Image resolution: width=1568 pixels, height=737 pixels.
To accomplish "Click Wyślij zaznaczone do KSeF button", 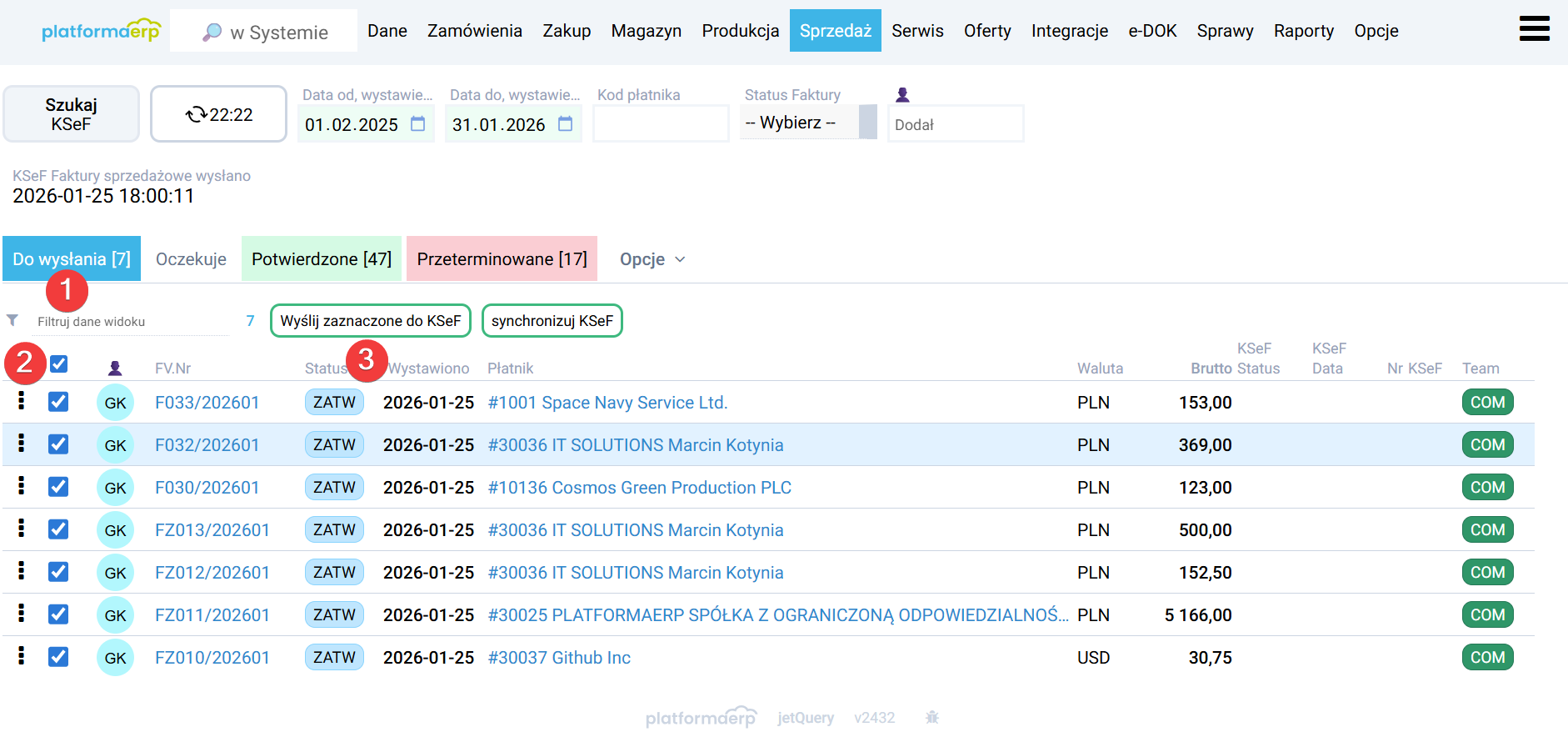I will (x=371, y=321).
